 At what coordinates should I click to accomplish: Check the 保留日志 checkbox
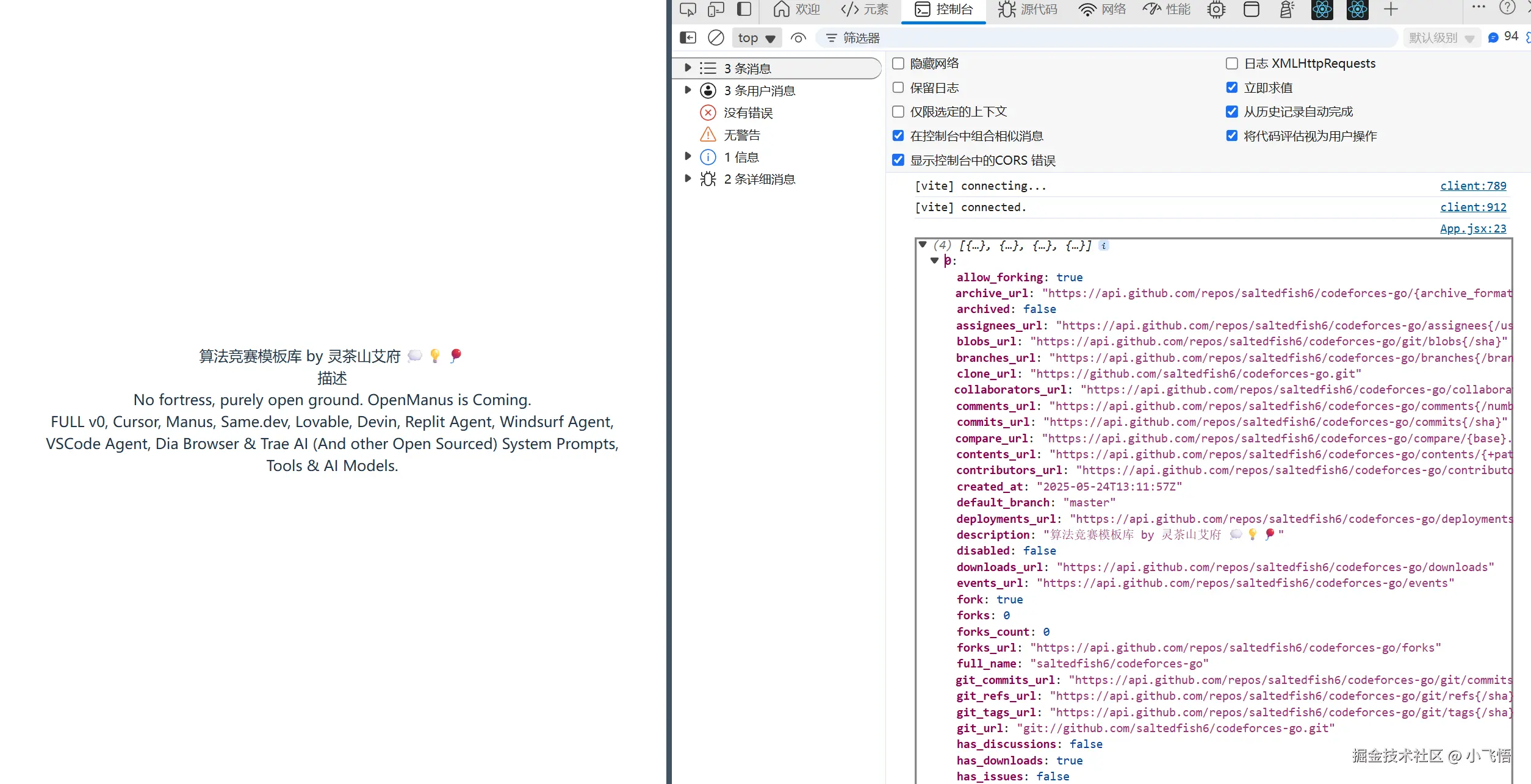coord(898,88)
